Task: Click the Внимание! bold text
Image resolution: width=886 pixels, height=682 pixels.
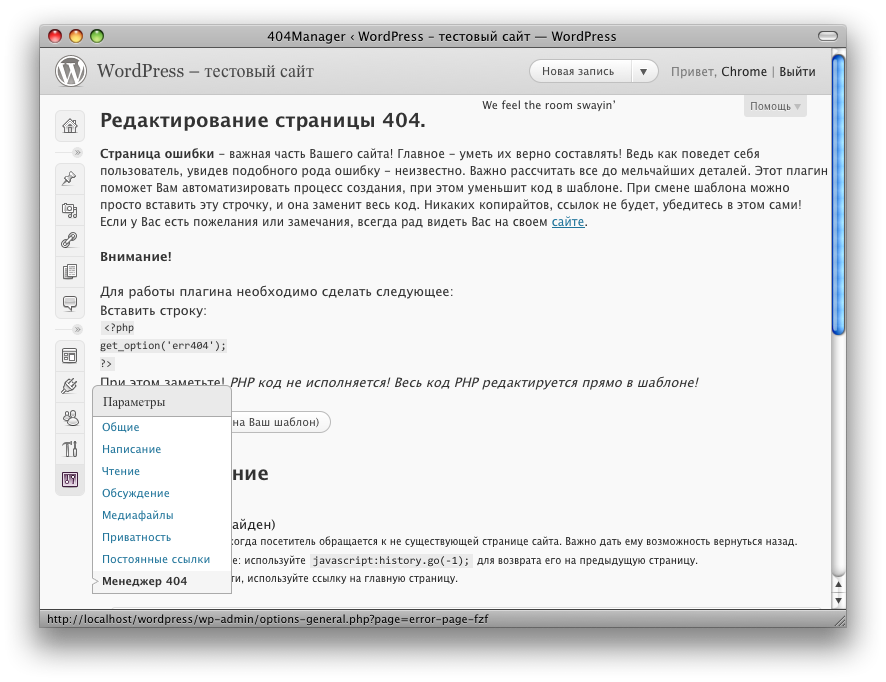Action: pyautogui.click(x=136, y=257)
